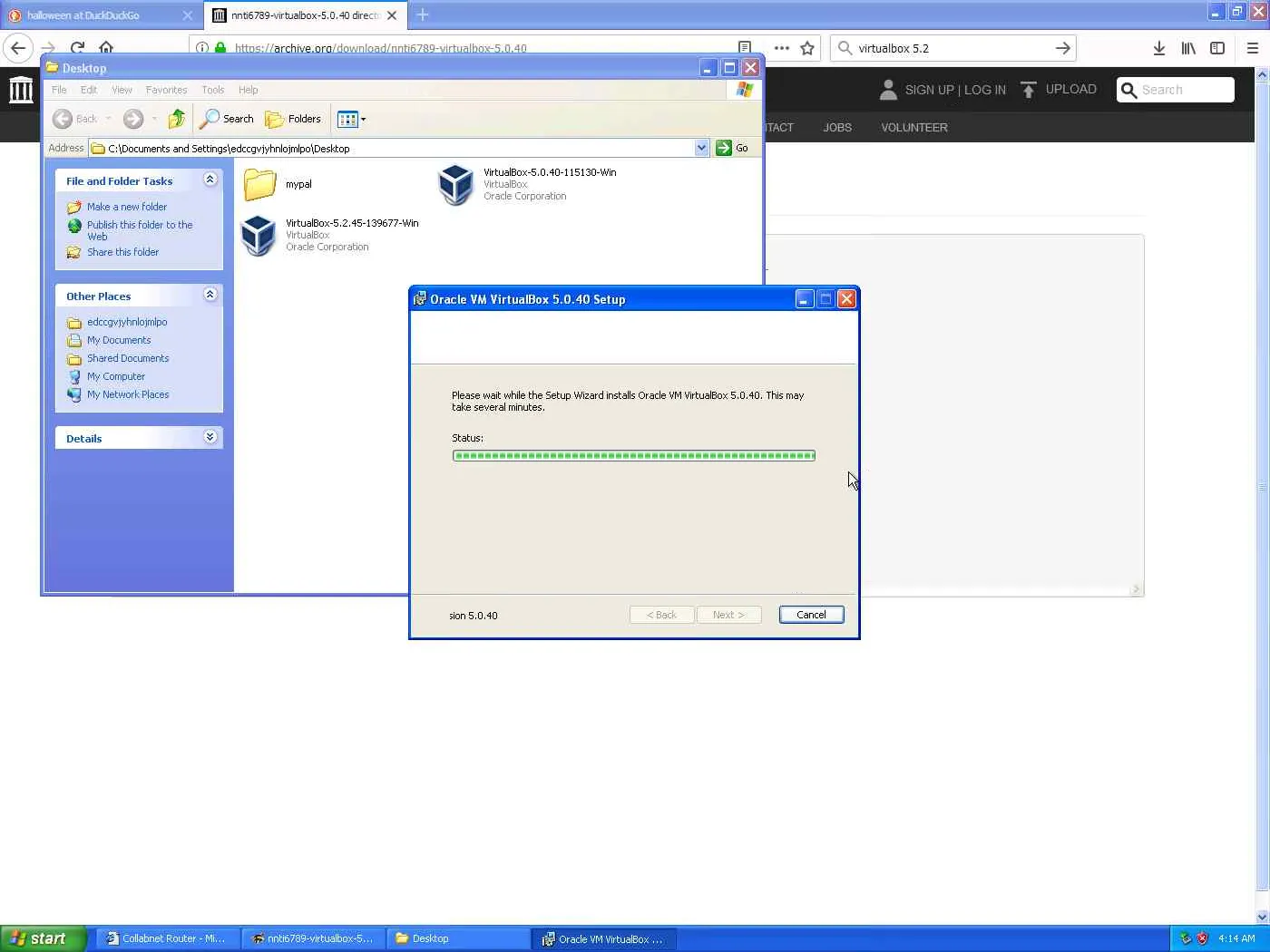Click the UPLOAD link on archive.org
This screenshot has height=952, width=1270.
[1070, 89]
